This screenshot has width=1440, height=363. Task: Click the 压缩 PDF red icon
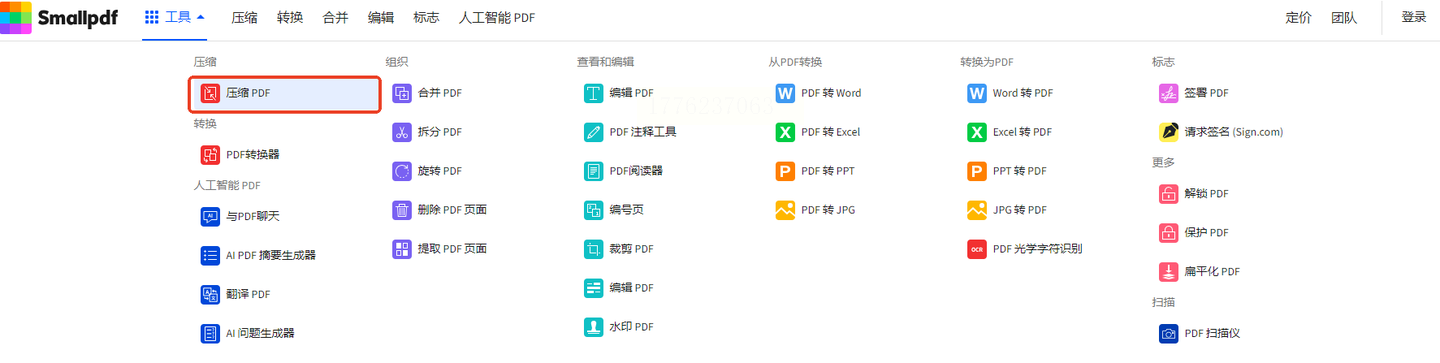209,93
